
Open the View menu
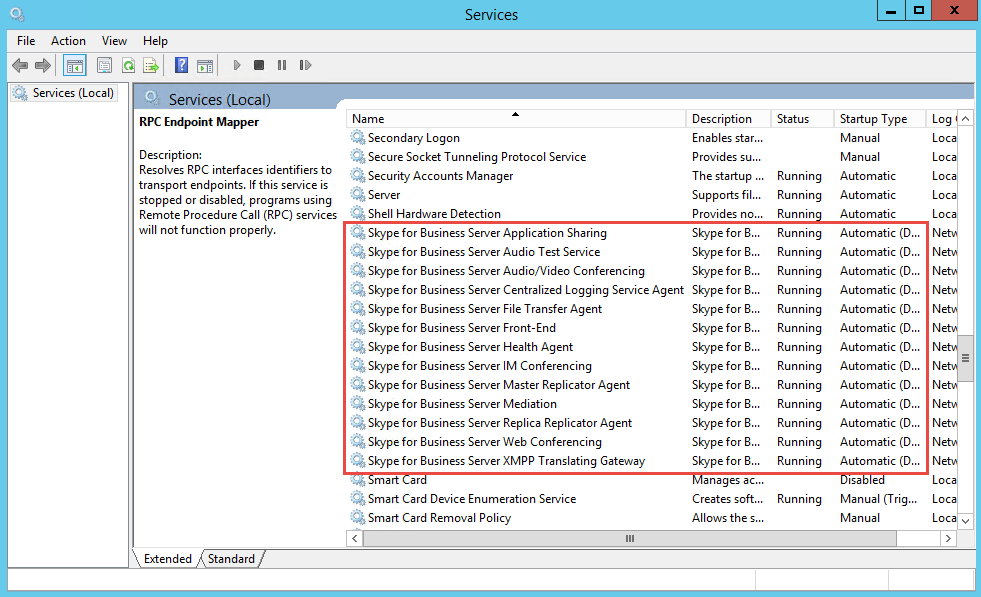tap(114, 41)
